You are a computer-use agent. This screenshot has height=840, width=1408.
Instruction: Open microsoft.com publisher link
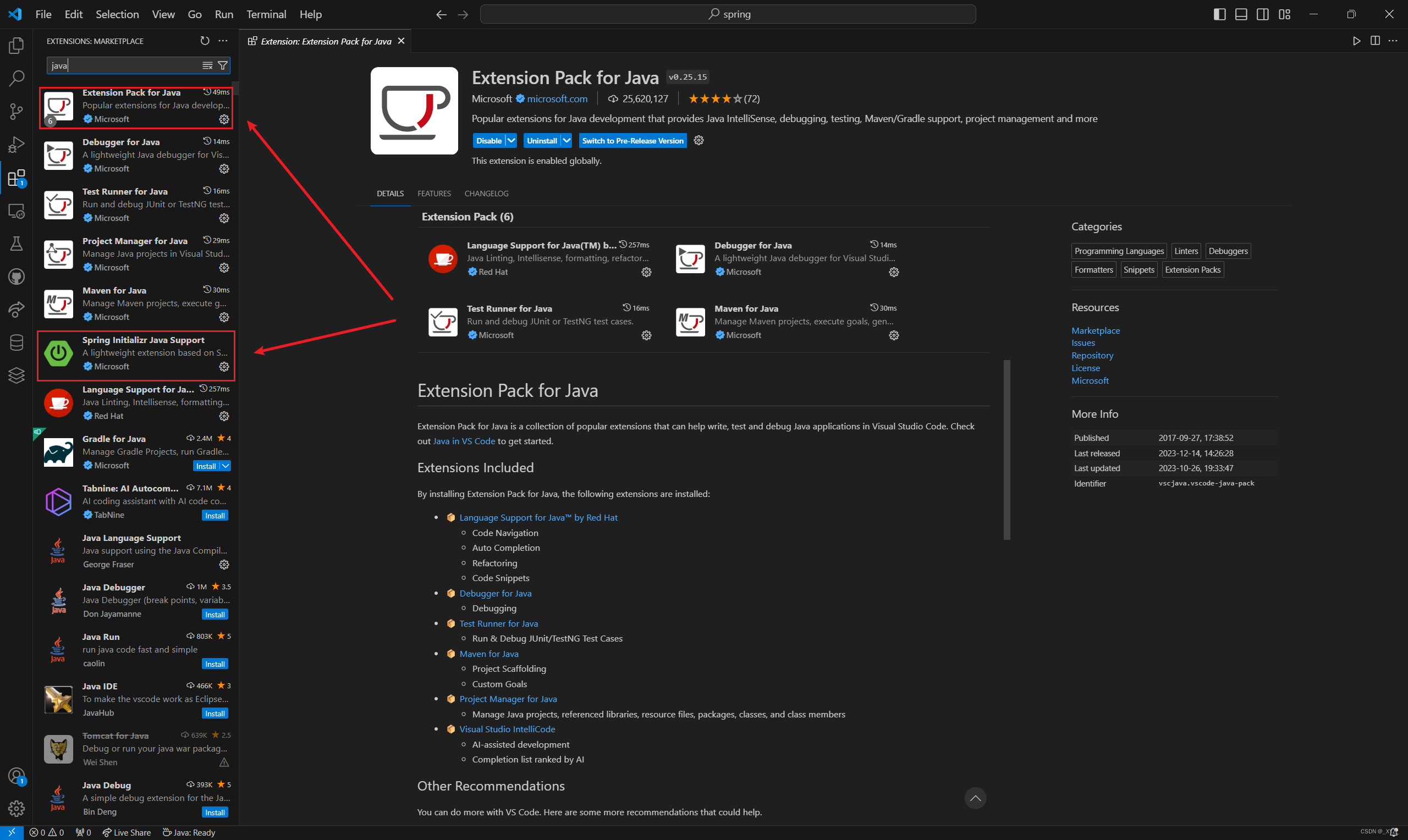coord(557,98)
